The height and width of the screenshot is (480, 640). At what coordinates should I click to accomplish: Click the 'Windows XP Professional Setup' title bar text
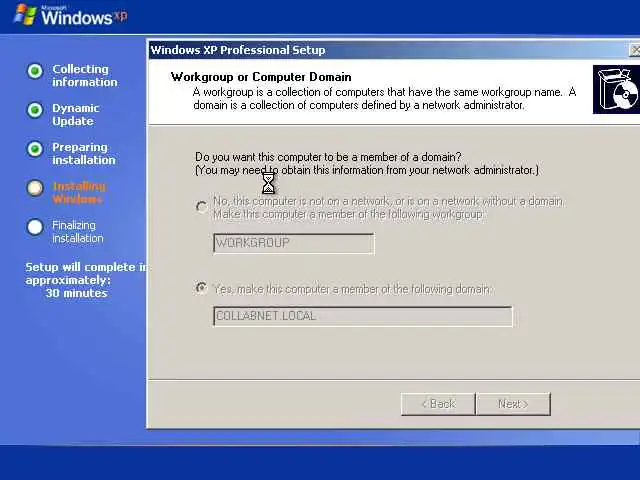point(238,50)
